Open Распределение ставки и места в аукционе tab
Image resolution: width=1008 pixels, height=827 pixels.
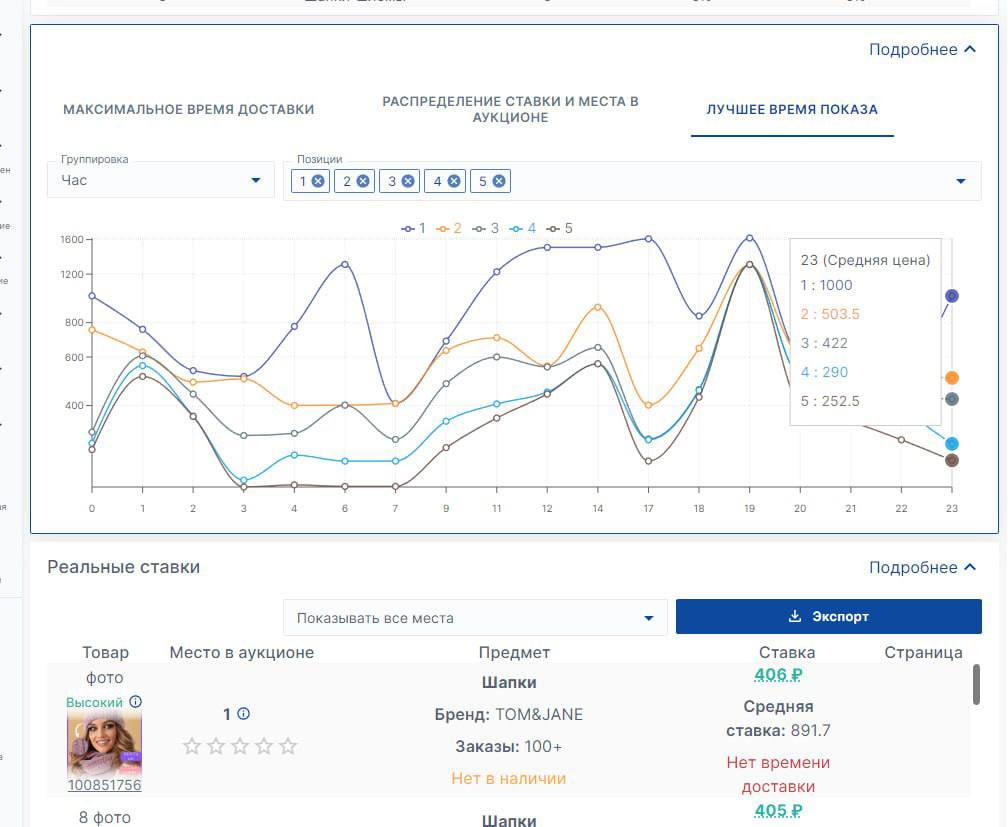pyautogui.click(x=510, y=109)
